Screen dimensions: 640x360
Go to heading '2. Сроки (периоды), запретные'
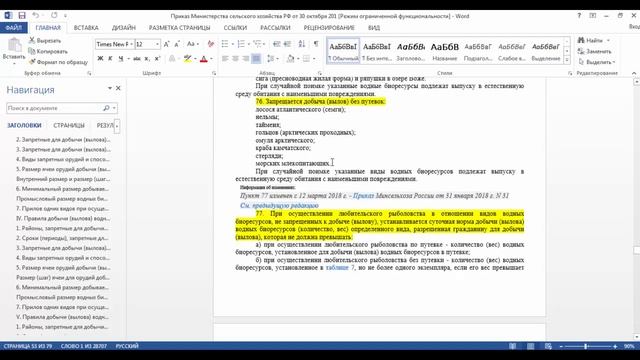(62, 238)
